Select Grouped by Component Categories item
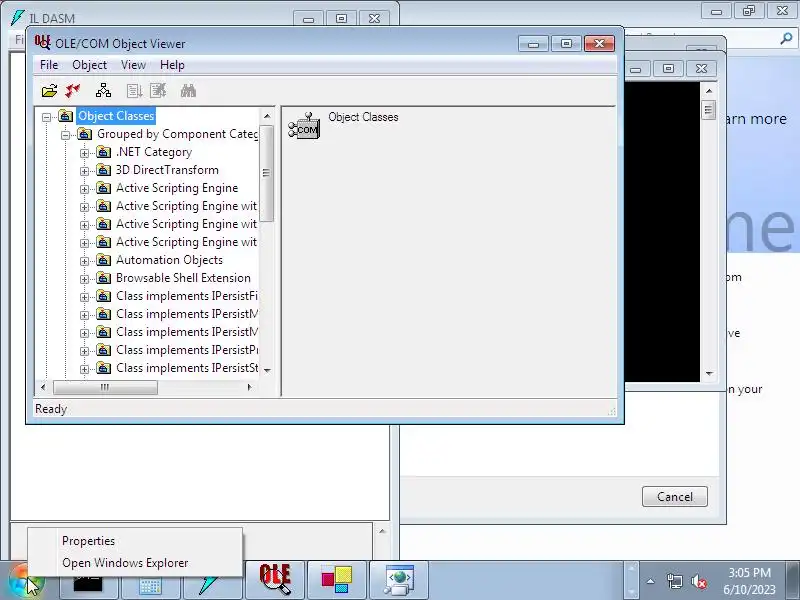 click(178, 134)
